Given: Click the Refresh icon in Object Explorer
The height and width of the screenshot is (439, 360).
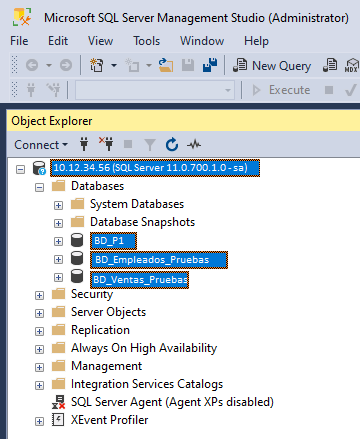Looking at the screenshot, I should tap(172, 145).
